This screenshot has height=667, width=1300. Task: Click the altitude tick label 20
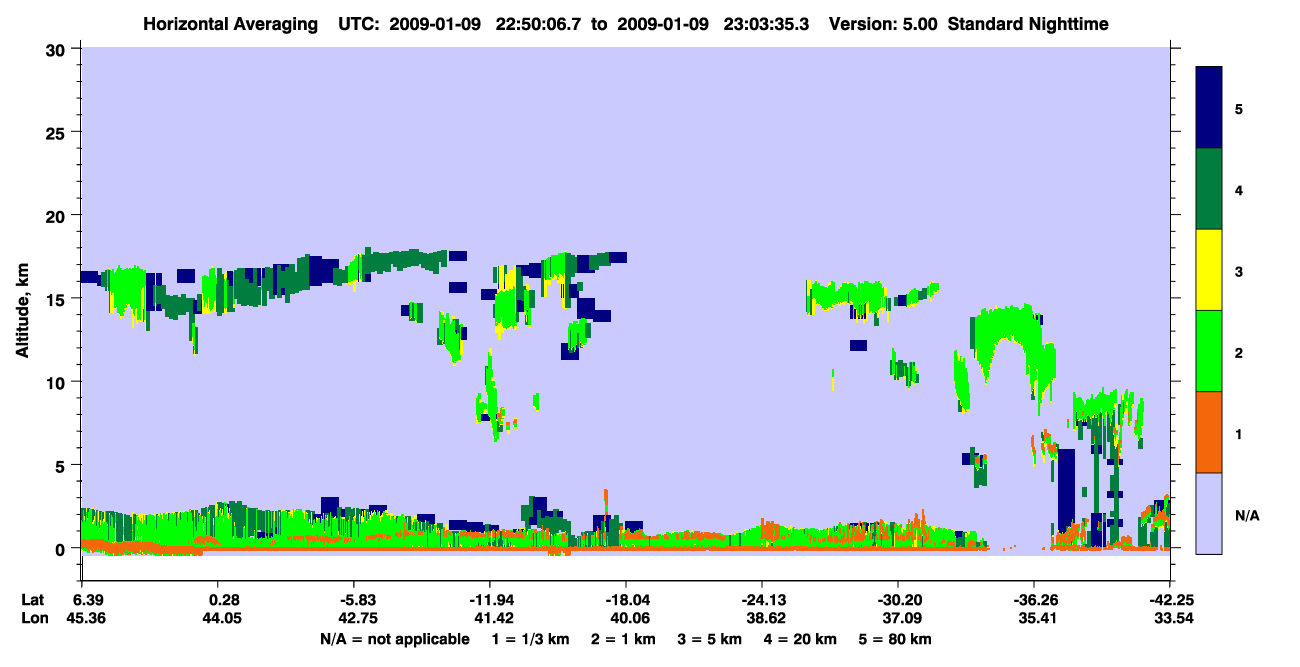pos(57,216)
